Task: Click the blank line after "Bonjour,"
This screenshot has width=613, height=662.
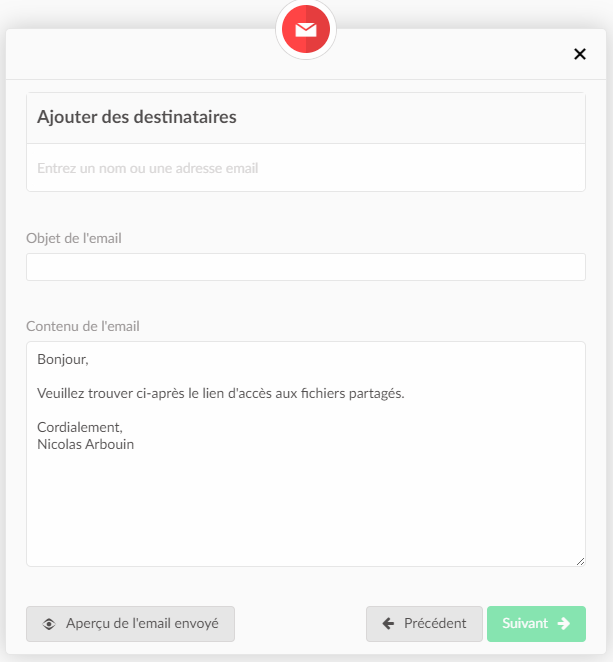Action: coord(200,376)
